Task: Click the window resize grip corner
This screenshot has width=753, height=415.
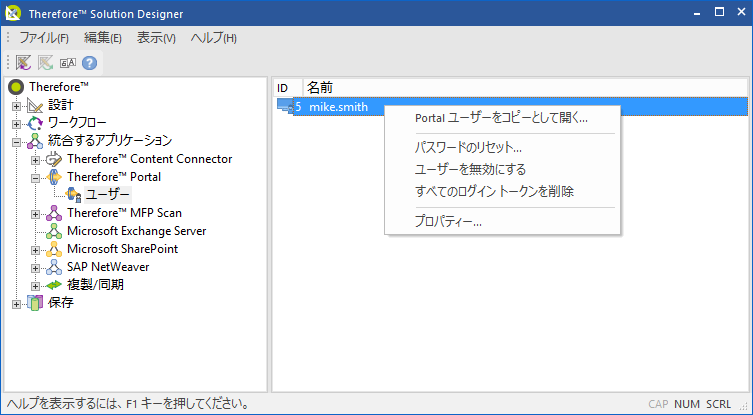Action: pos(743,406)
